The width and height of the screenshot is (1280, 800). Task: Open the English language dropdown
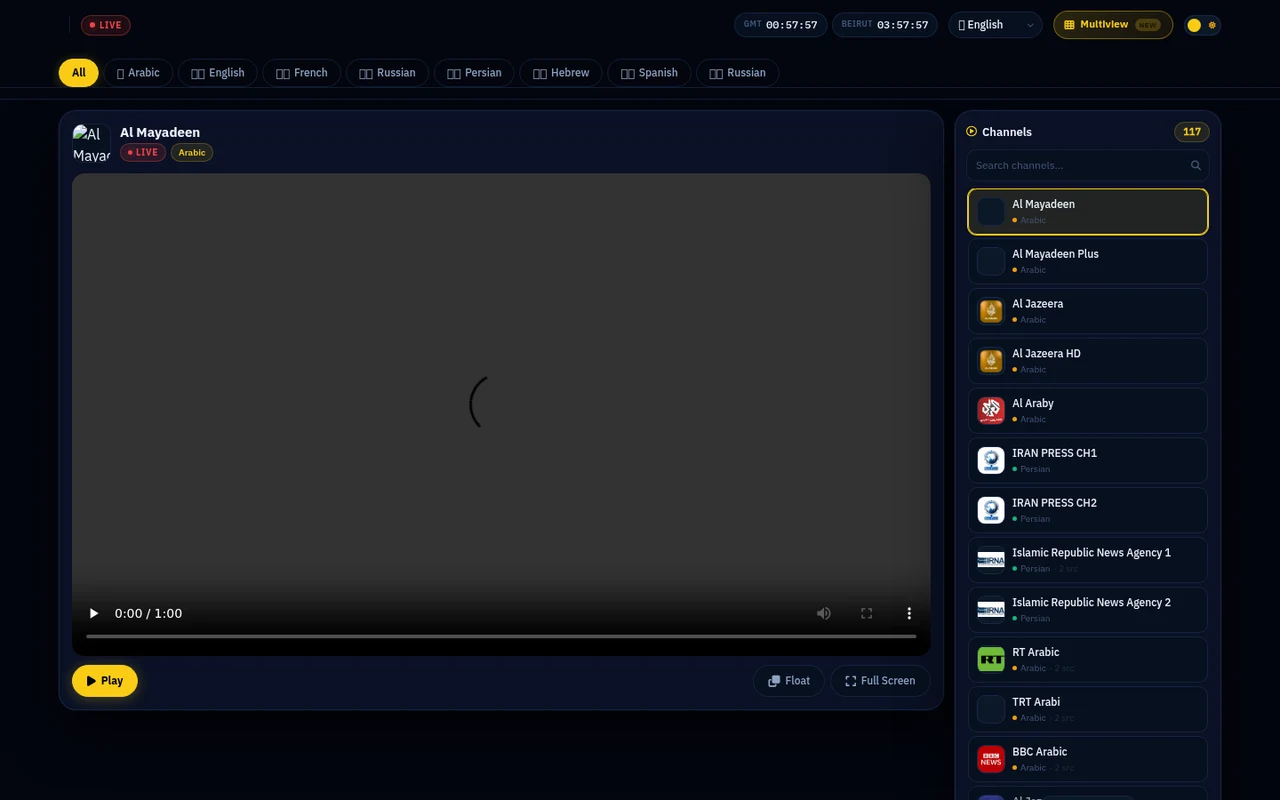[x=995, y=25]
